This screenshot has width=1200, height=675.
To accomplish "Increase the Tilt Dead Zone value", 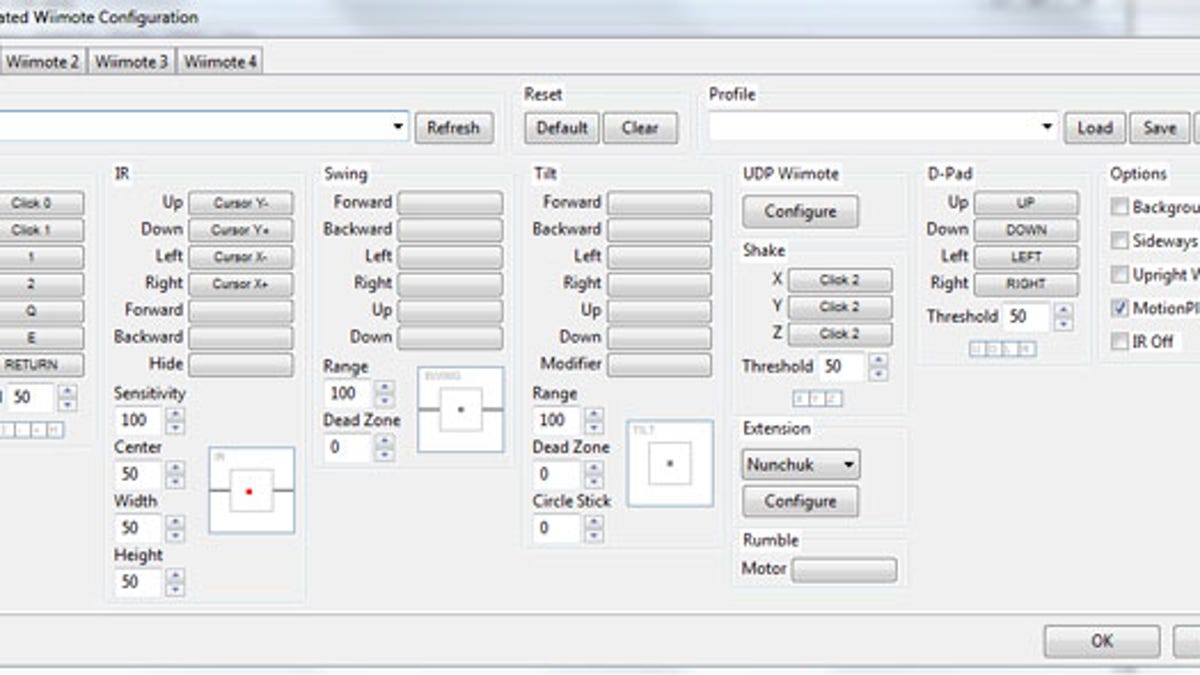I will [x=594, y=467].
